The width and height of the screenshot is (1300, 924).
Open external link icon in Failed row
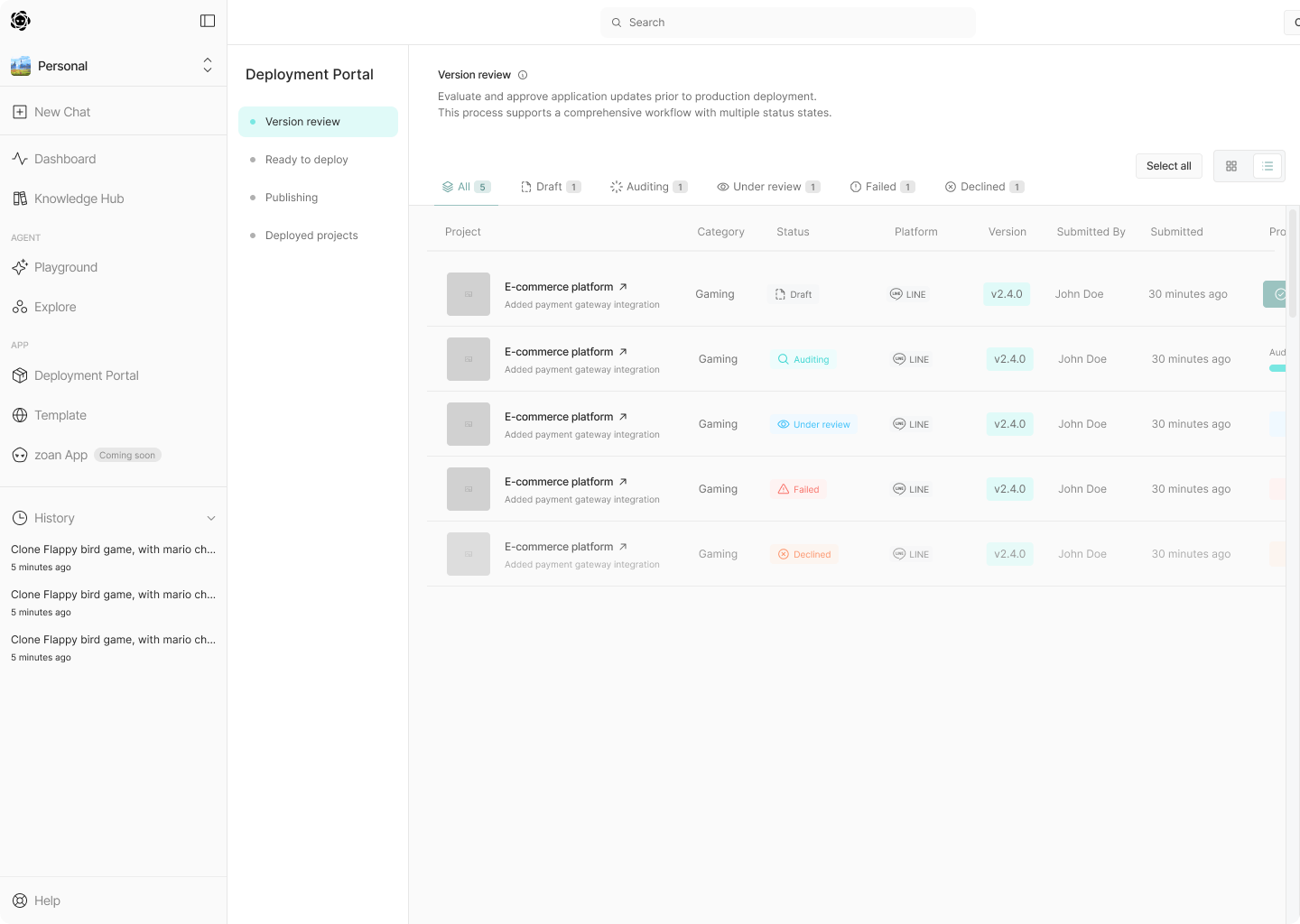pyautogui.click(x=623, y=482)
